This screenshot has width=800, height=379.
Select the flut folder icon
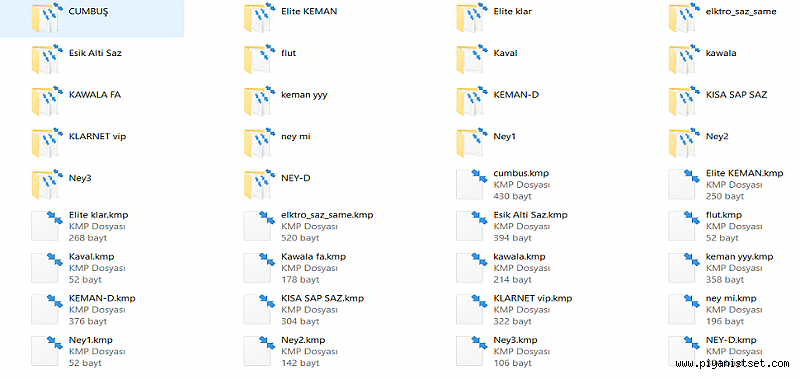[260, 60]
